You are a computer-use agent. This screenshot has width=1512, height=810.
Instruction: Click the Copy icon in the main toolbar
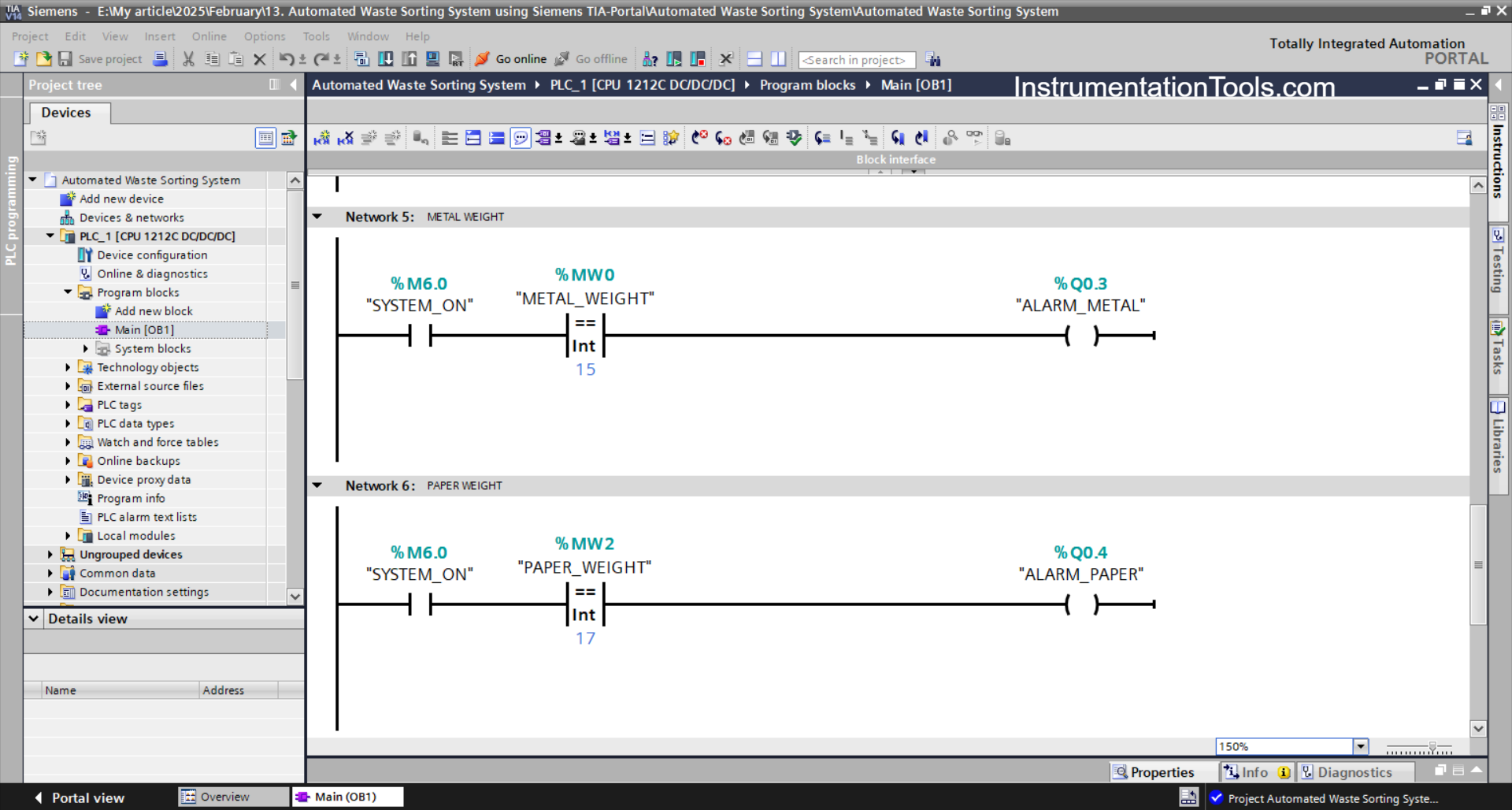[x=212, y=59]
